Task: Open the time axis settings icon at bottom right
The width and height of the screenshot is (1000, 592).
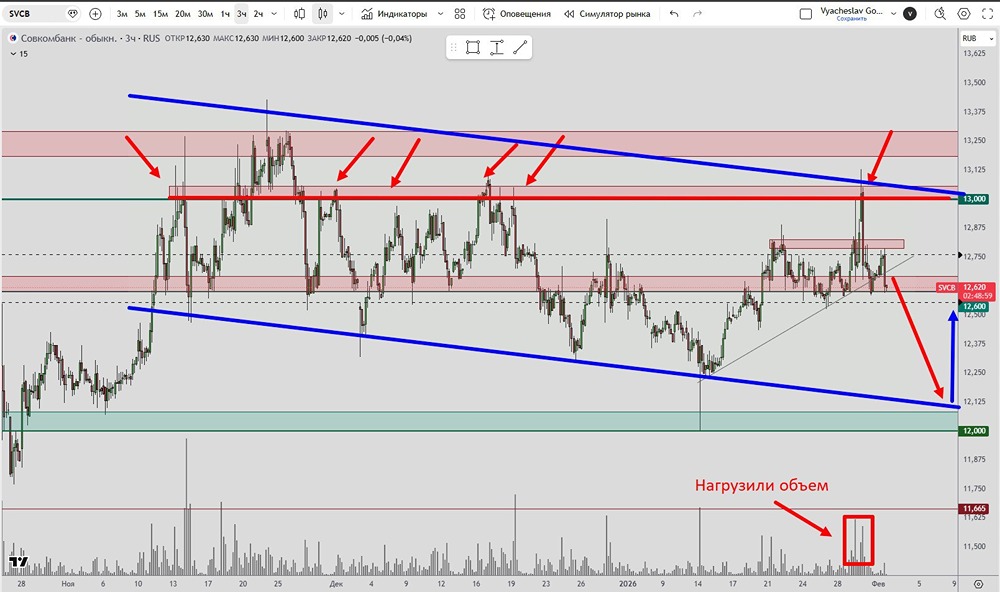Action: tap(978, 584)
